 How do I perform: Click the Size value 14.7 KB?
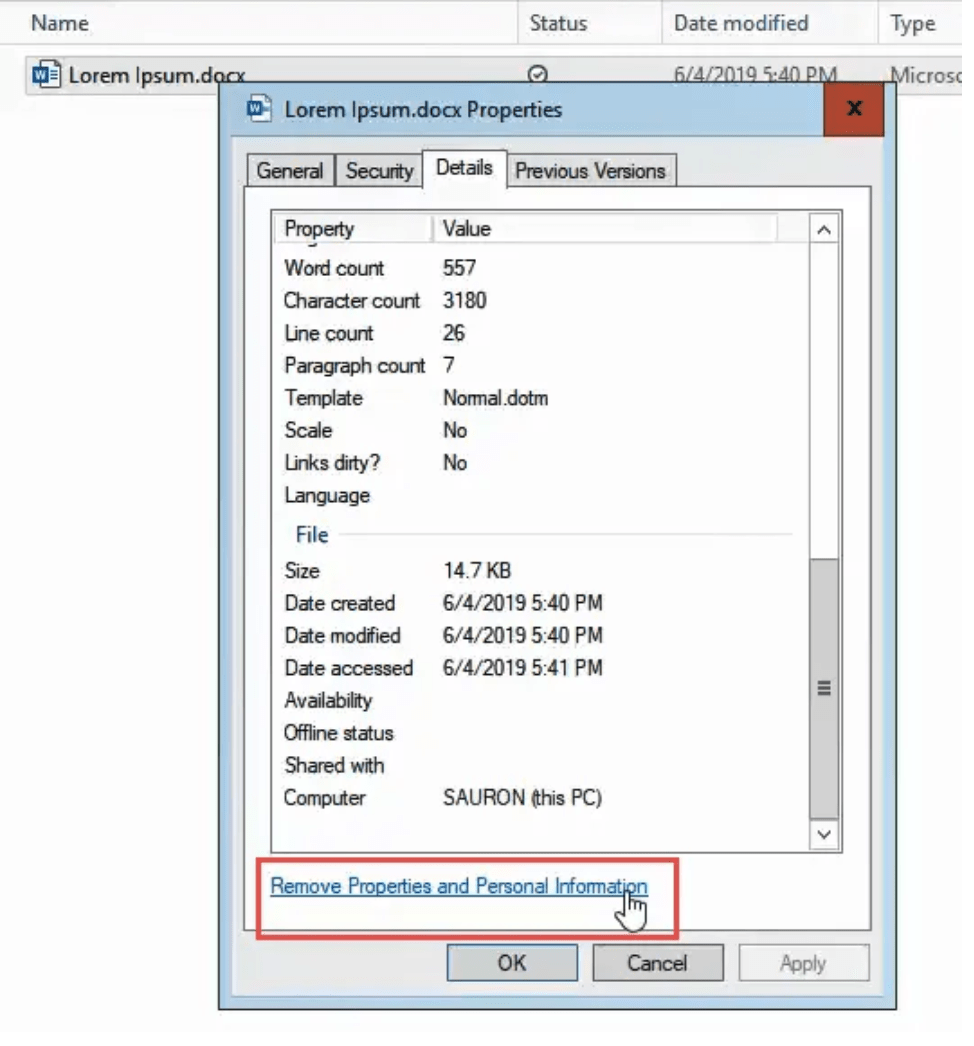[477, 570]
